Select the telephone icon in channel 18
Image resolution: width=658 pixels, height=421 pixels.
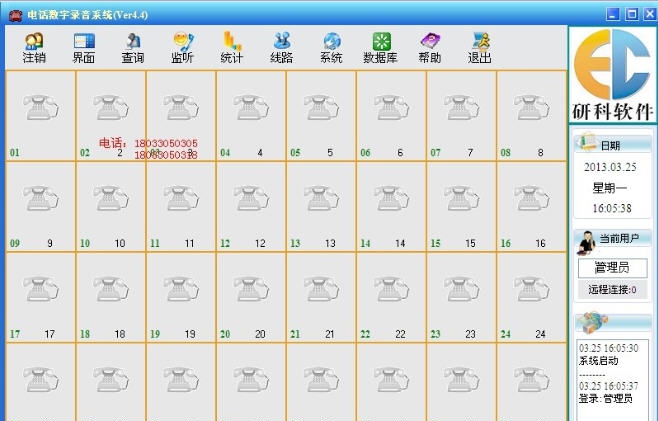tap(111, 289)
